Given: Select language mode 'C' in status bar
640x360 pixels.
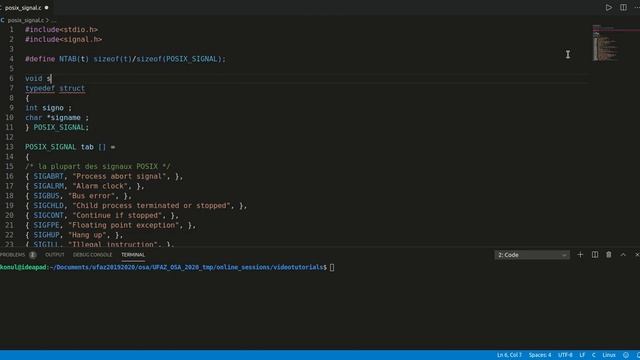Looking at the screenshot, I should pos(593,355).
